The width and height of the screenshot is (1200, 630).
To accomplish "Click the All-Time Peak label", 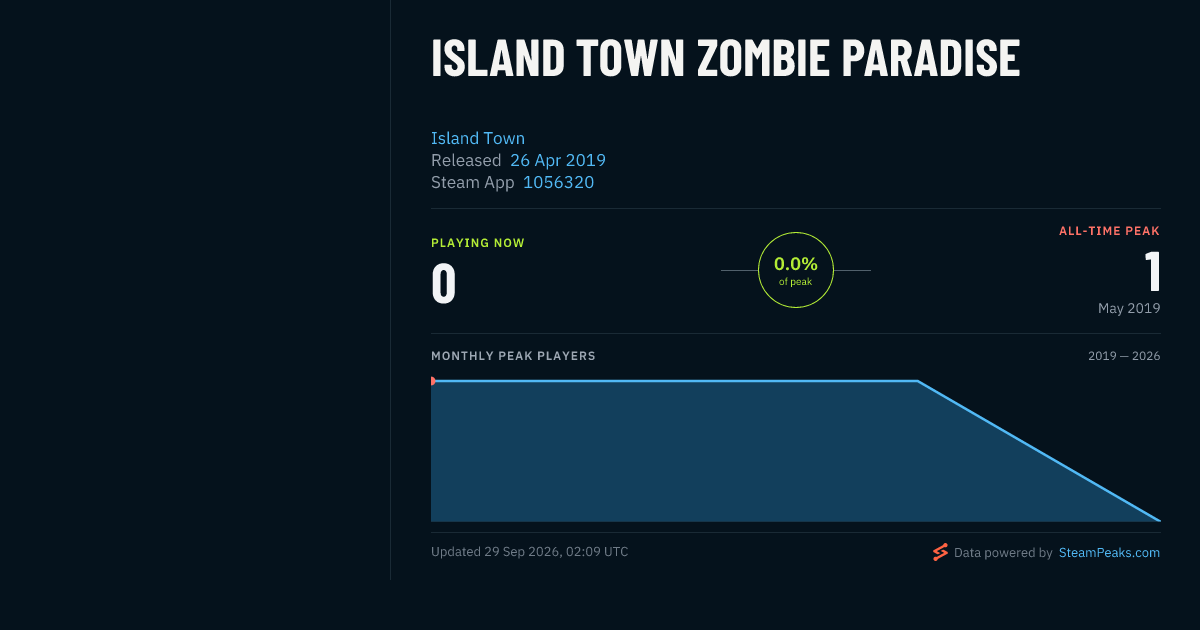I will click(x=1110, y=231).
